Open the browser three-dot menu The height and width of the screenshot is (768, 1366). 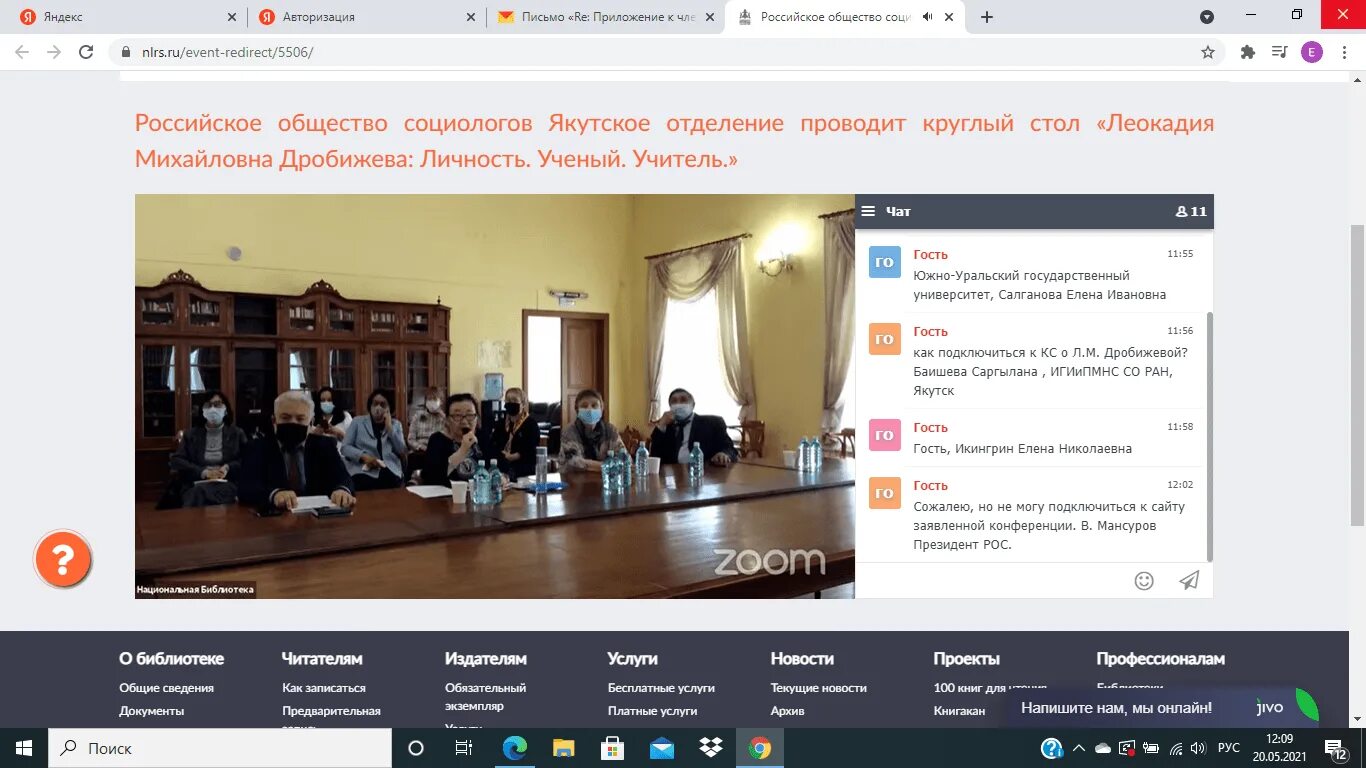click(x=1345, y=51)
